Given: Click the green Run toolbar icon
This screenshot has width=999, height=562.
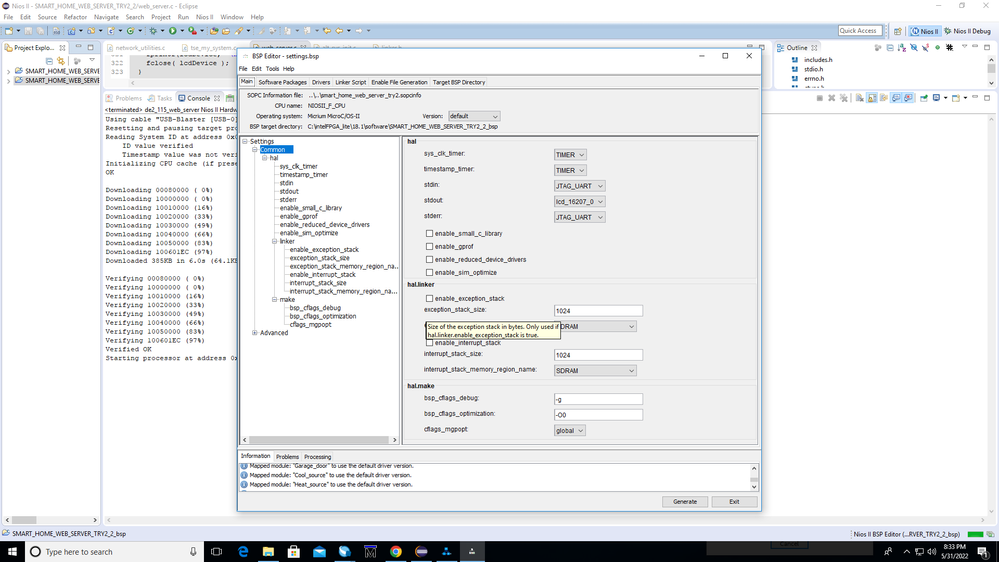Looking at the screenshot, I should (x=173, y=31).
